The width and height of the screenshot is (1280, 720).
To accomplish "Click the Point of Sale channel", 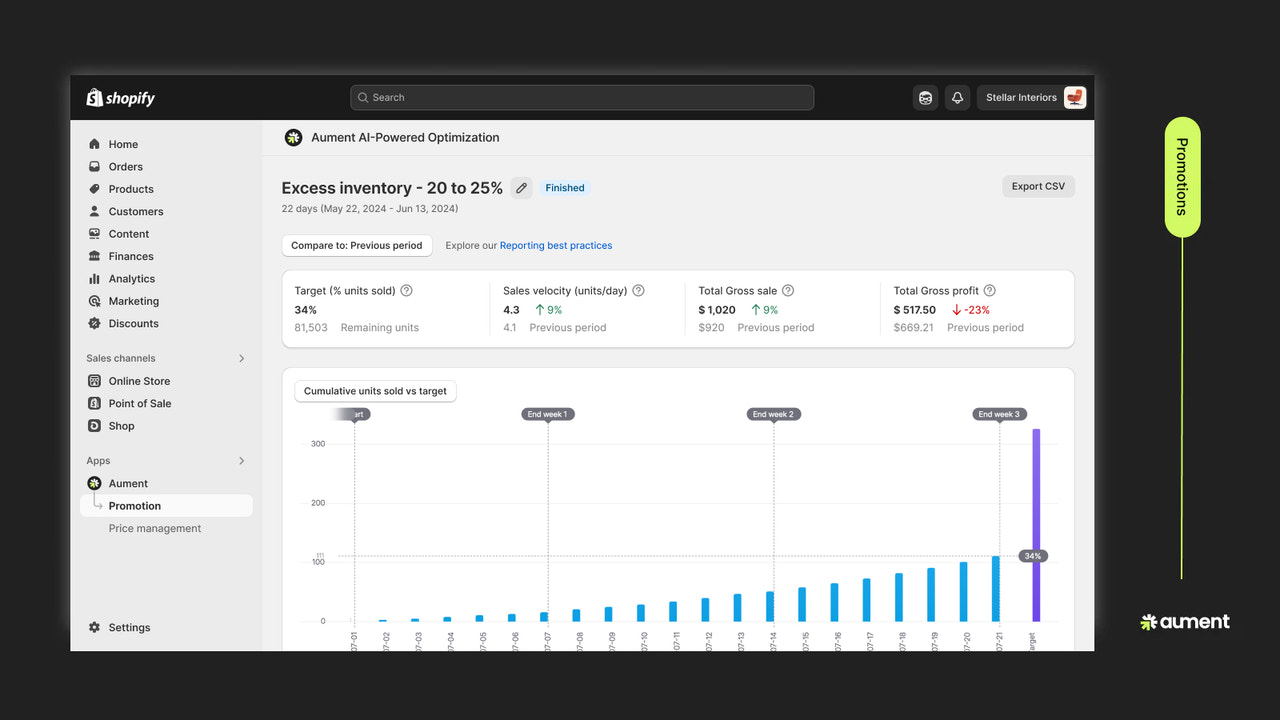I will click(x=139, y=403).
